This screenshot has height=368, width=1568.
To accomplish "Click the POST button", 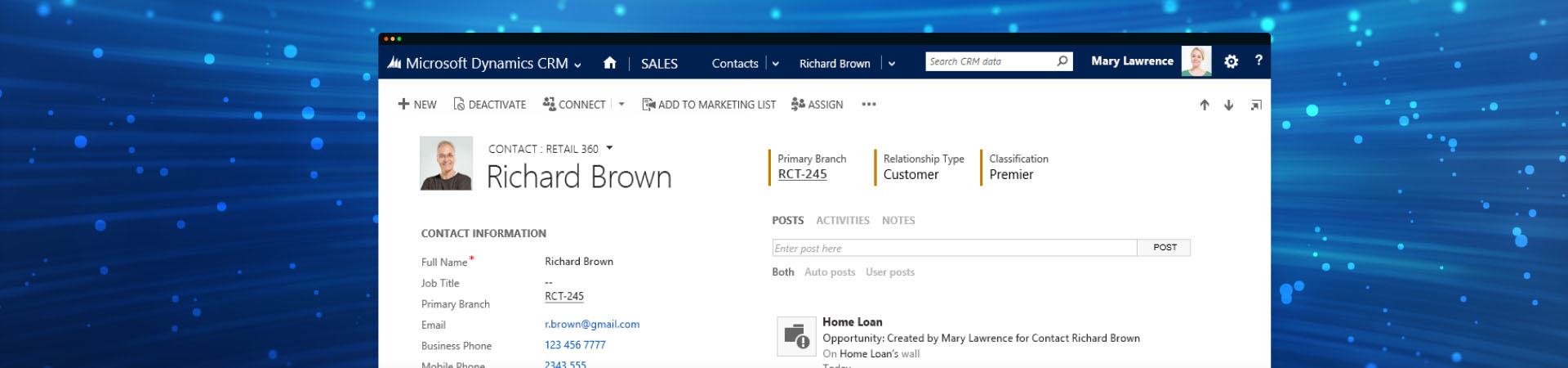I will click(1165, 248).
